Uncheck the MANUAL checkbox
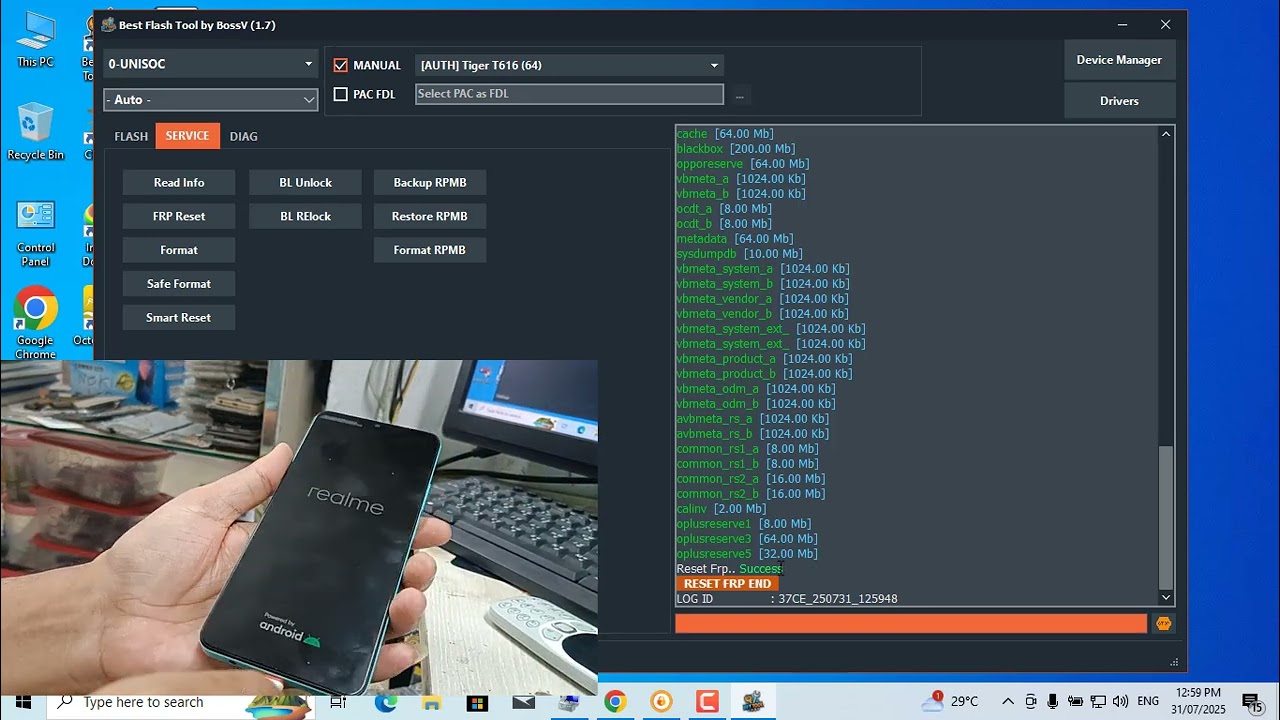 click(x=341, y=65)
